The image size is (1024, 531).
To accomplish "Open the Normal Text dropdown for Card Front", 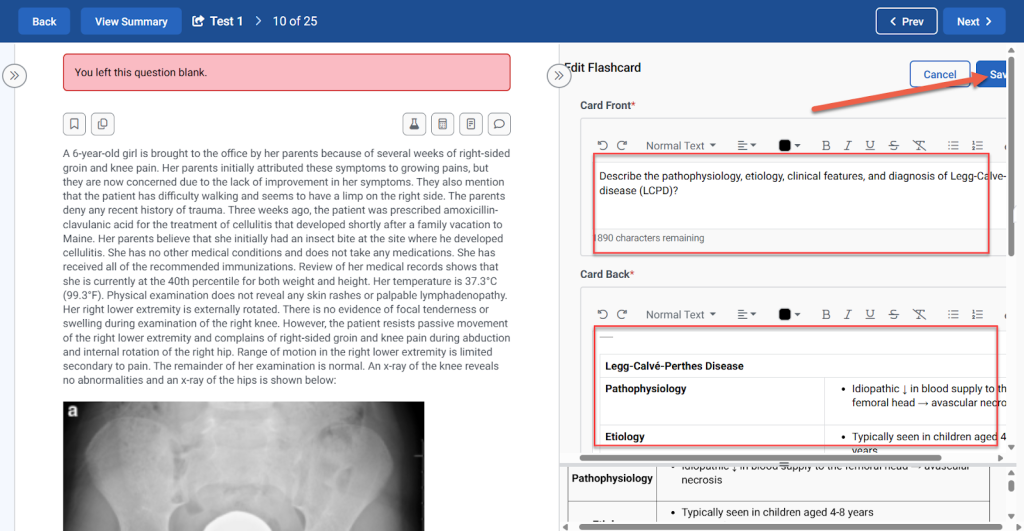I will click(x=680, y=146).
